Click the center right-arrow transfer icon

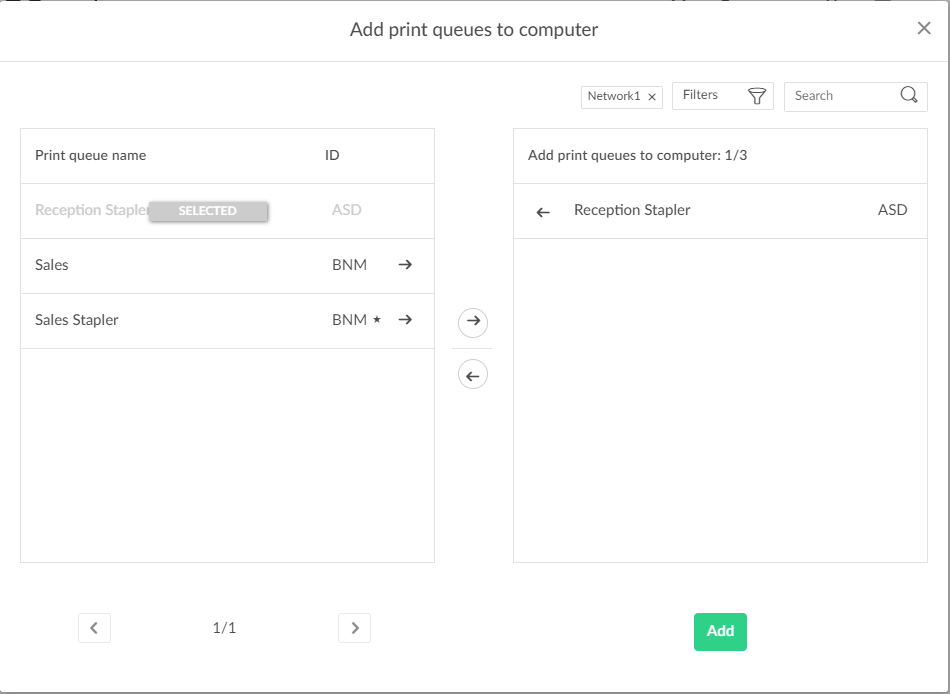point(472,322)
